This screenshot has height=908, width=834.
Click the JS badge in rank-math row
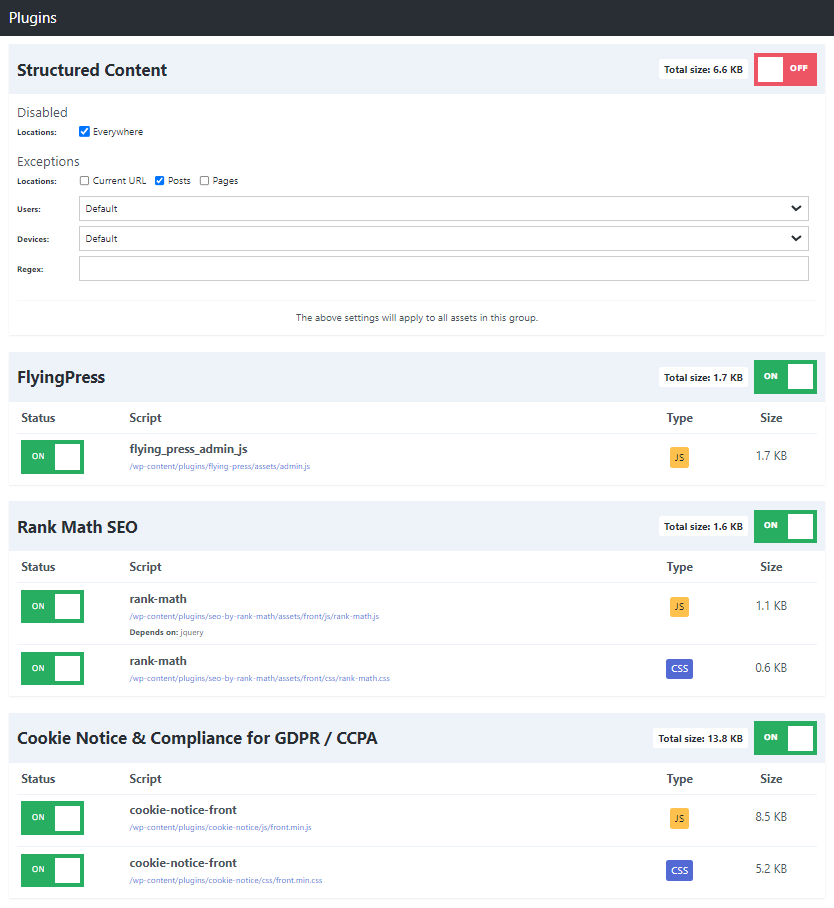(679, 607)
